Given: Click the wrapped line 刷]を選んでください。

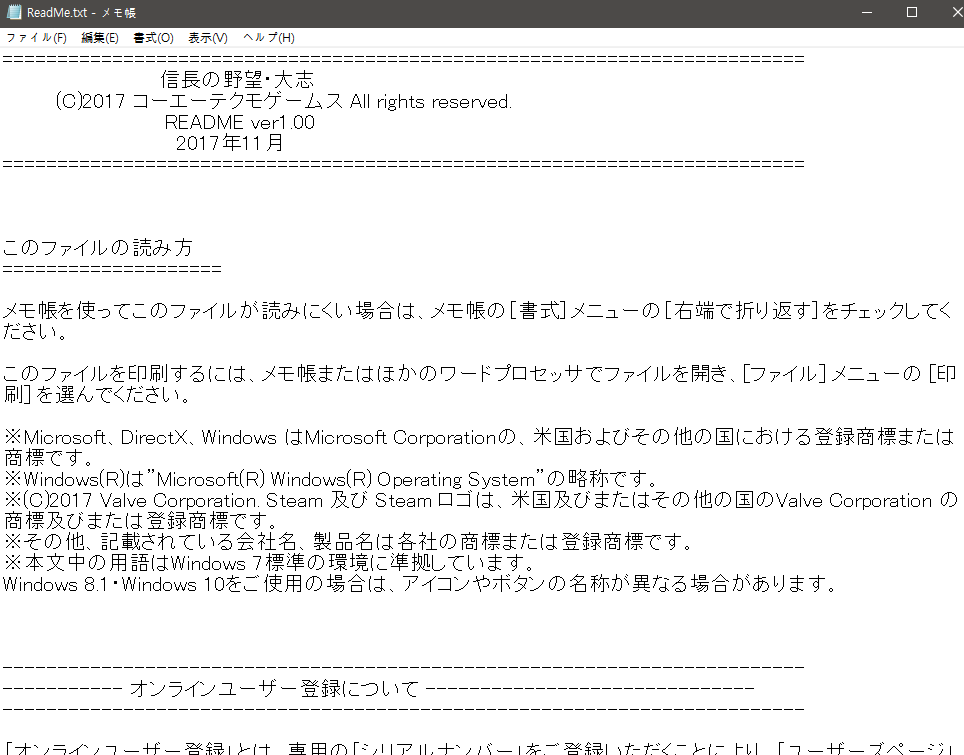Looking at the screenshot, I should tap(97, 394).
